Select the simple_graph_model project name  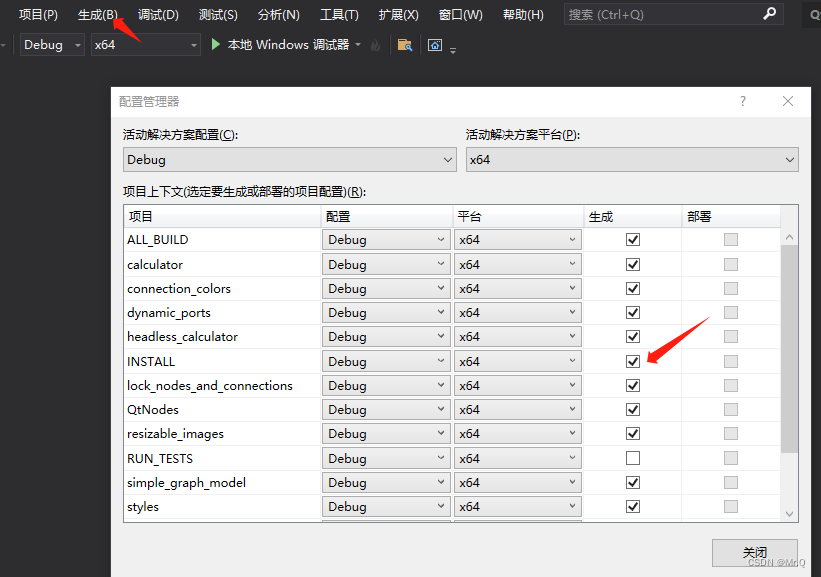[x=186, y=483]
